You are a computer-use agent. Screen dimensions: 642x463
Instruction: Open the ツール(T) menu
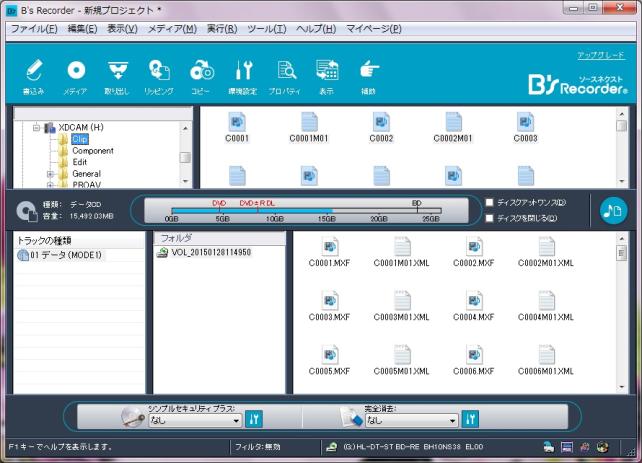coord(267,29)
